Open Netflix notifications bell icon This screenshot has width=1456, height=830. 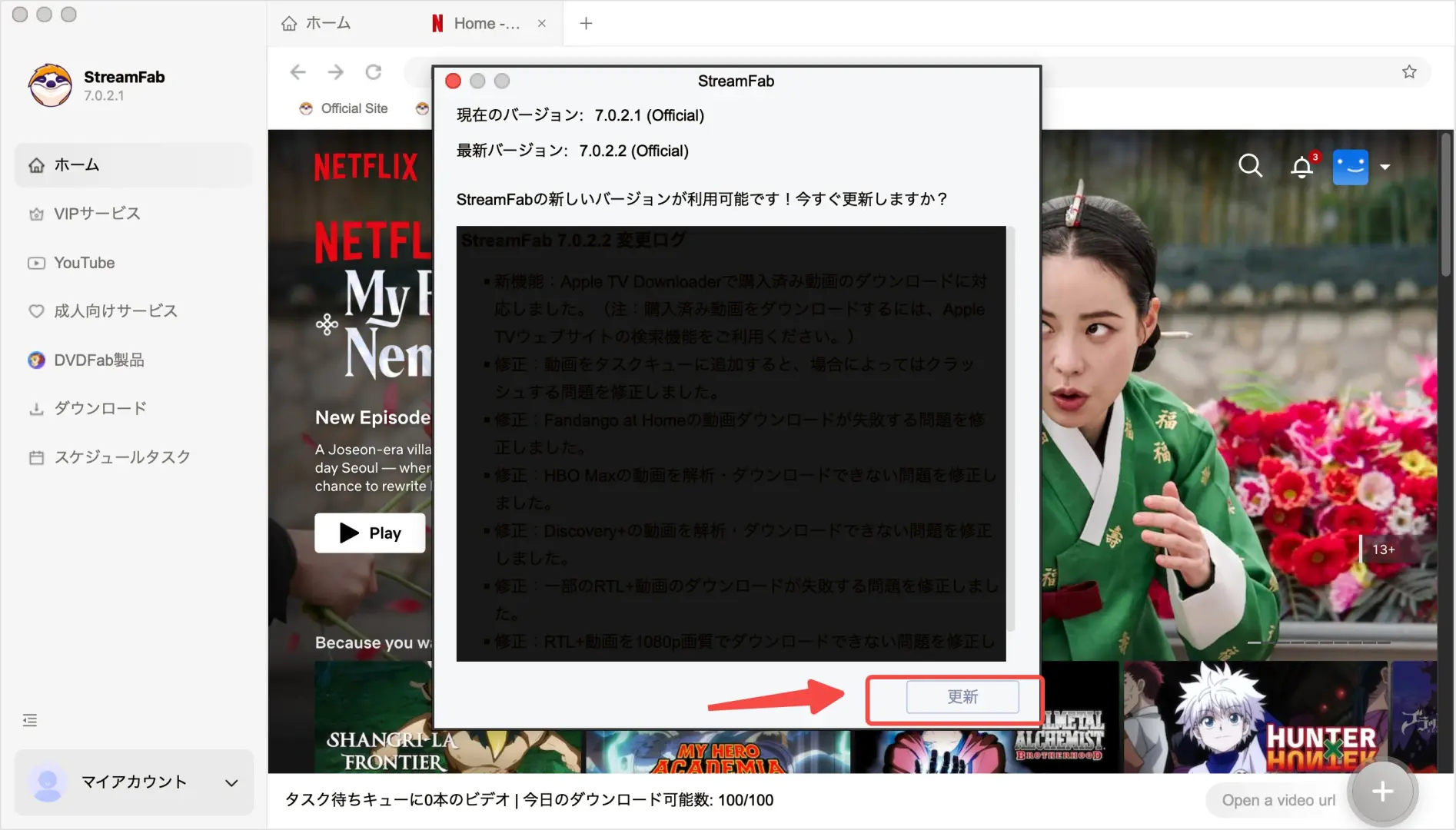tap(1302, 167)
